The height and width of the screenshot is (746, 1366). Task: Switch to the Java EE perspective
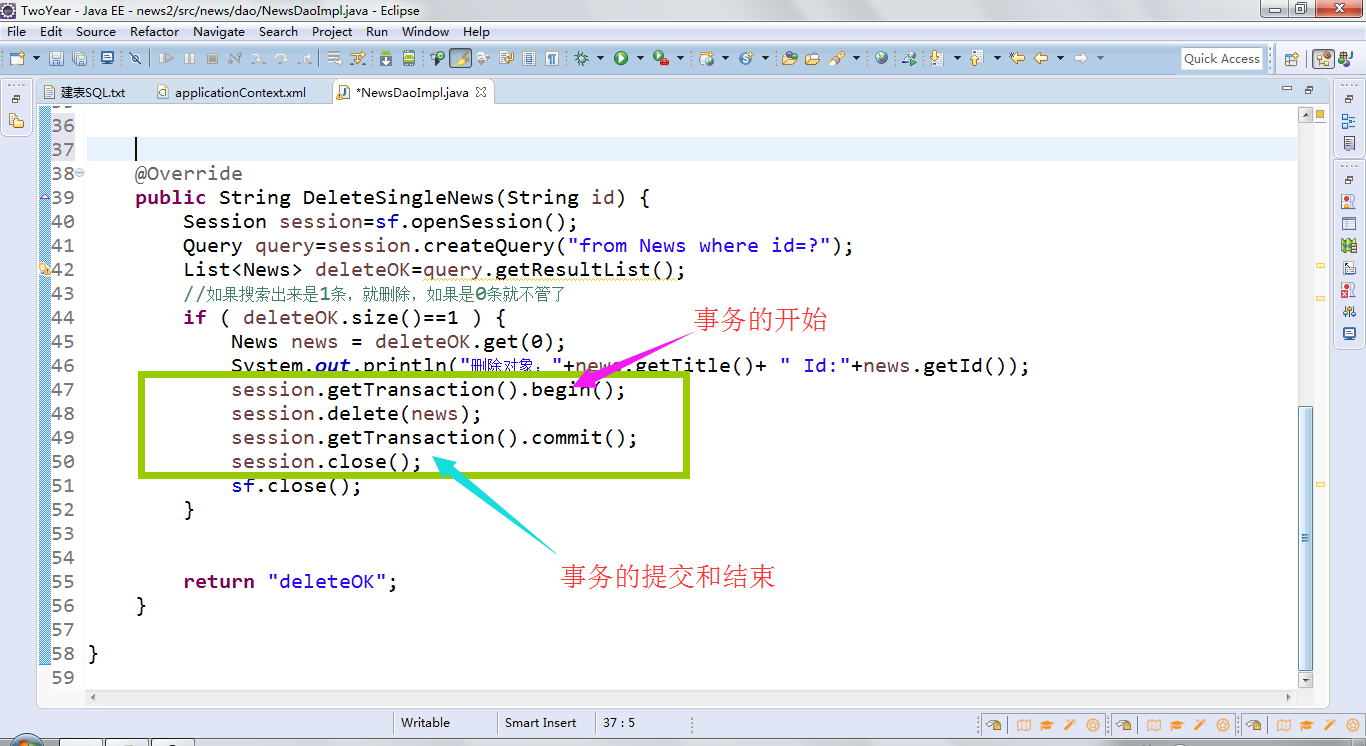(x=1322, y=58)
